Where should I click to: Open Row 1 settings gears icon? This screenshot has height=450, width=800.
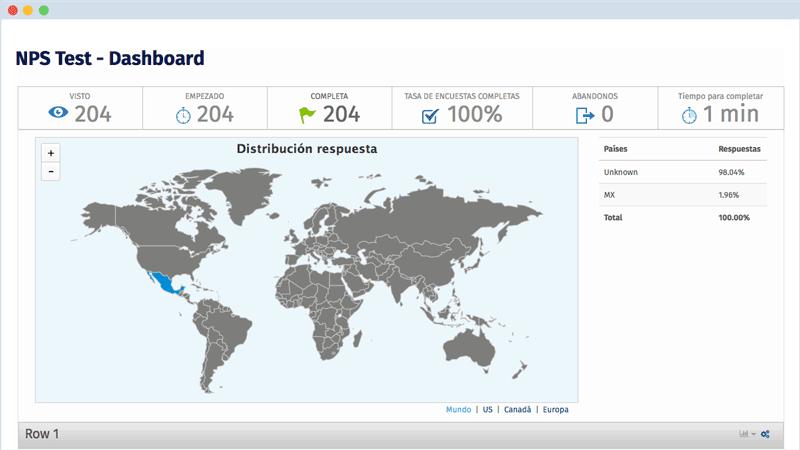pyautogui.click(x=765, y=434)
